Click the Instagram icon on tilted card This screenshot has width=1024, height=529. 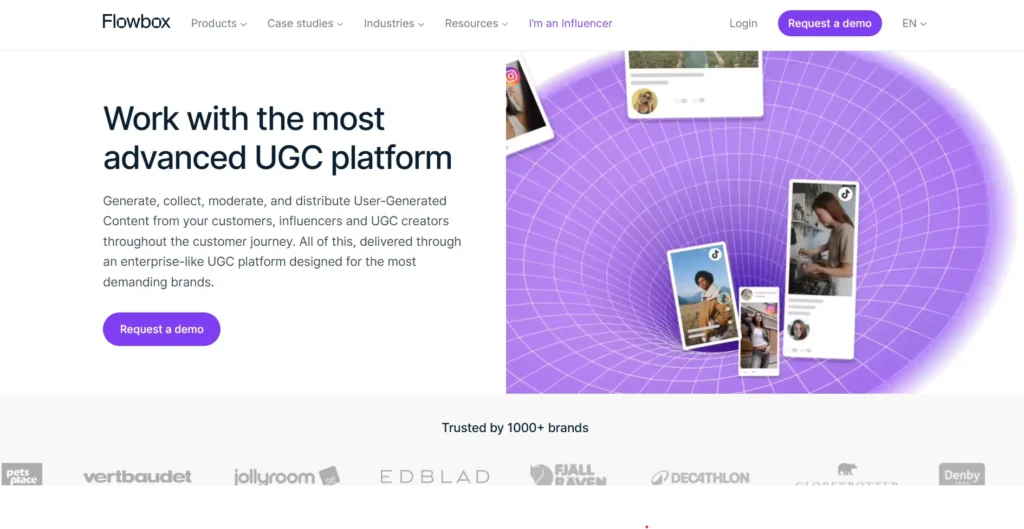[512, 76]
